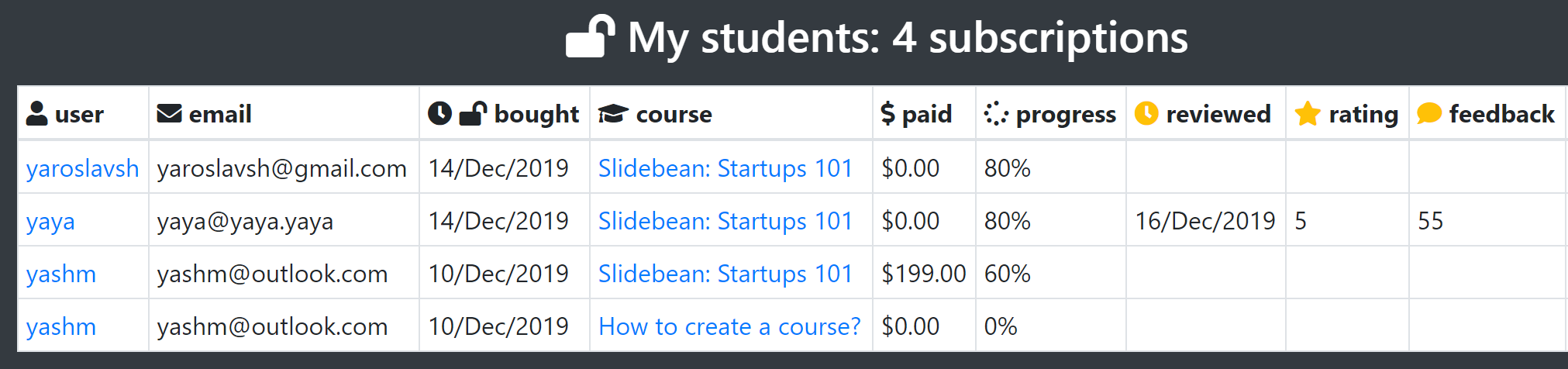Click the yaya@yaya.yaya email cell
The width and height of the screenshot is (1568, 369).
245,221
